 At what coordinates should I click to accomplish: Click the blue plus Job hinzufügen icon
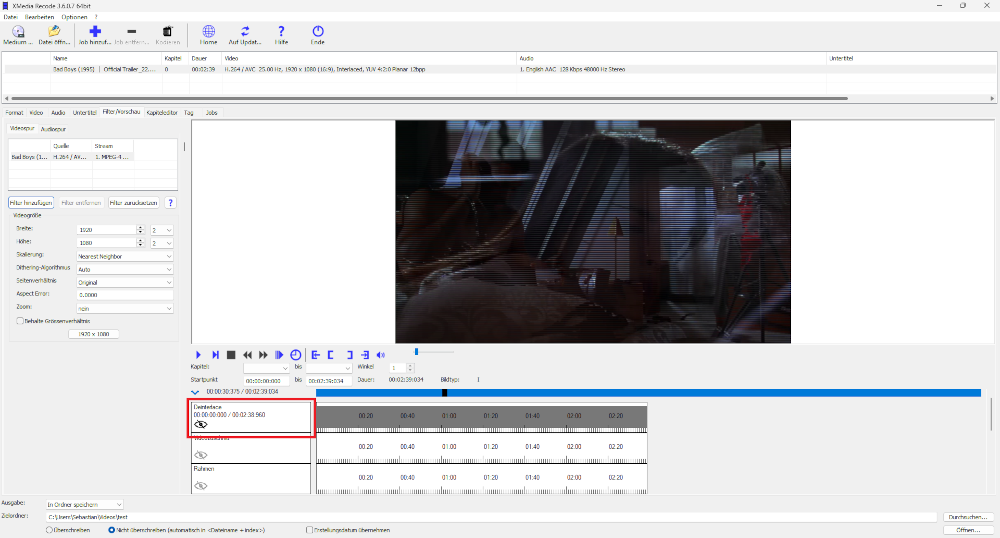point(95,31)
